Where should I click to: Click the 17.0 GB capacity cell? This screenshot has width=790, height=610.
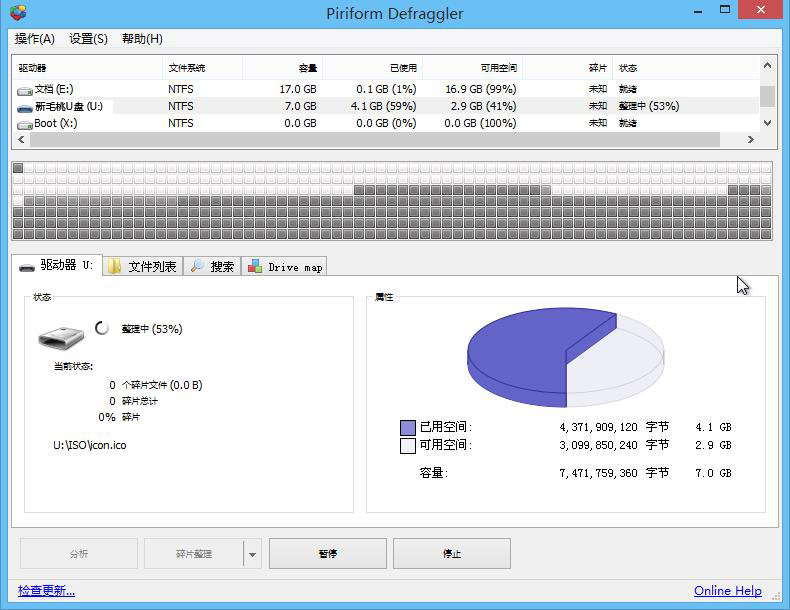pyautogui.click(x=298, y=89)
